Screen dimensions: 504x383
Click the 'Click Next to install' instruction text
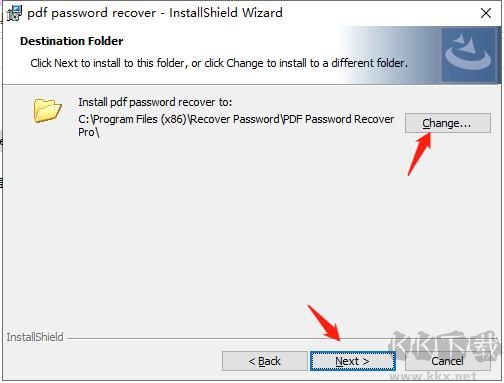pos(219,63)
